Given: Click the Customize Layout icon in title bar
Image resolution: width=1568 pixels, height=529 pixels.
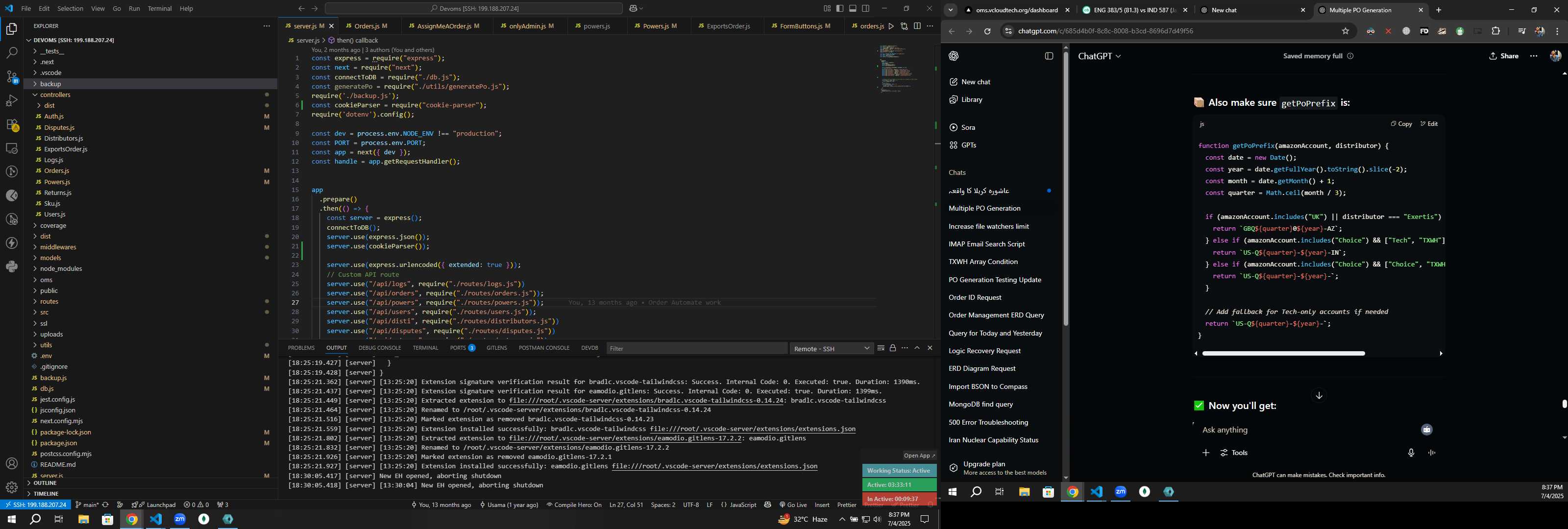Looking at the screenshot, I should click(827, 8).
